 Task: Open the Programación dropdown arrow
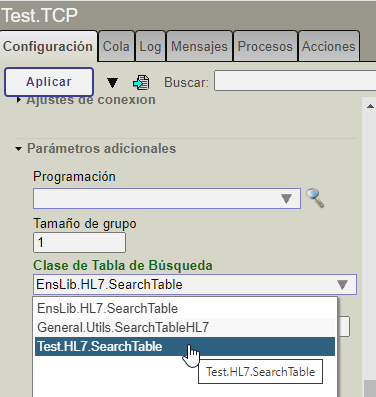pos(286,199)
